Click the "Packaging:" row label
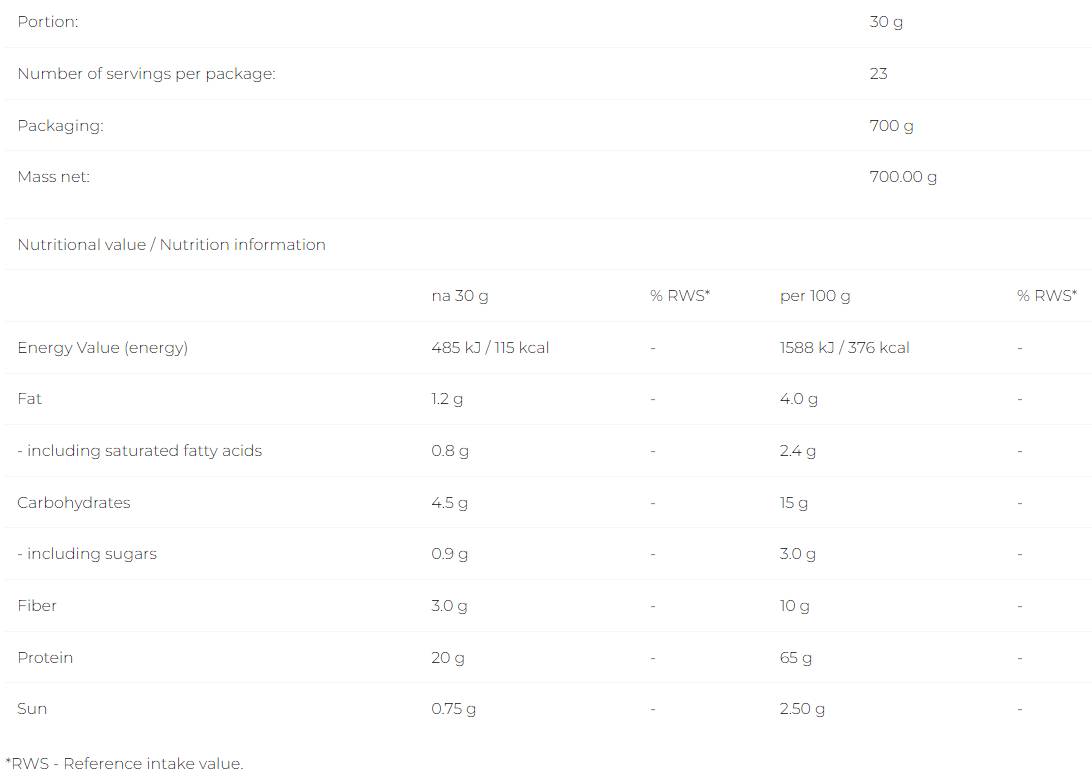Image resolution: width=1092 pixels, height=783 pixels. click(60, 126)
